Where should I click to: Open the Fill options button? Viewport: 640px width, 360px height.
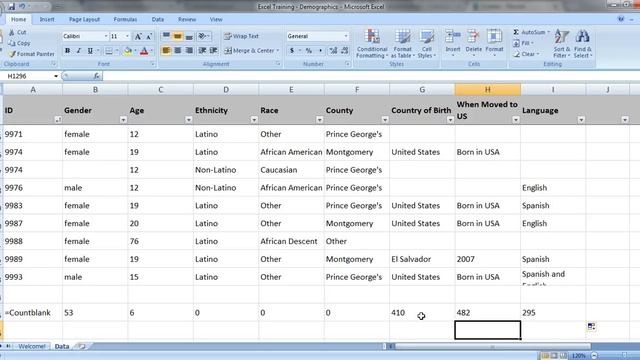click(x=523, y=43)
